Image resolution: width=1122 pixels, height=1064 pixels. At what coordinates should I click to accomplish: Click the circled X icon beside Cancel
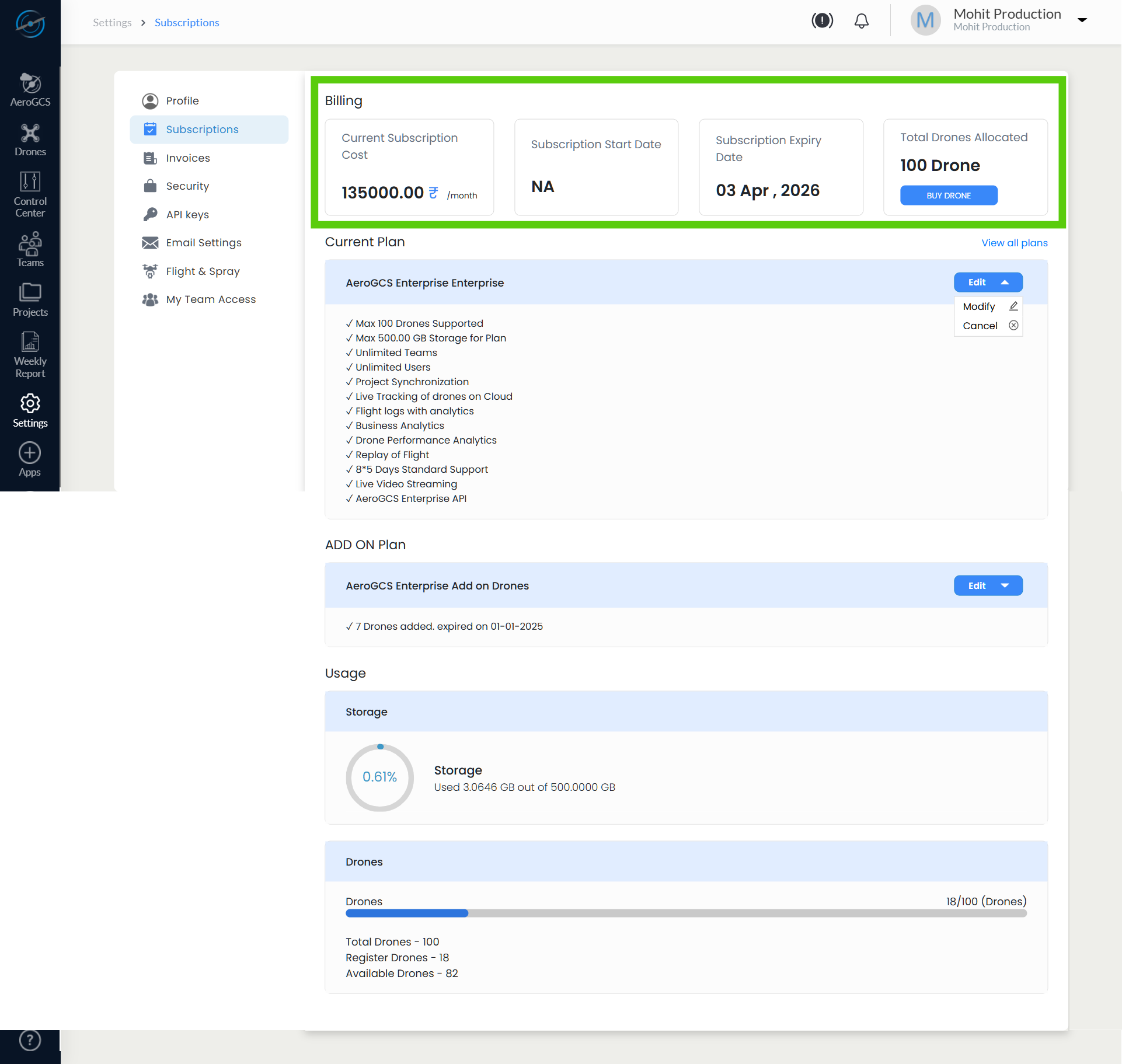1013,325
